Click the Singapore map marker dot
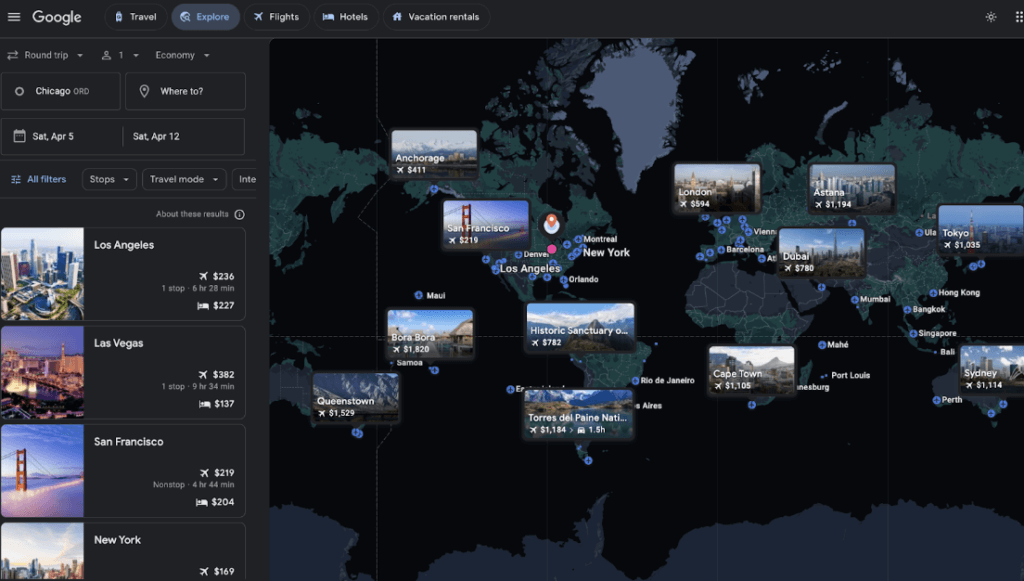This screenshot has width=1024, height=581. (x=913, y=333)
